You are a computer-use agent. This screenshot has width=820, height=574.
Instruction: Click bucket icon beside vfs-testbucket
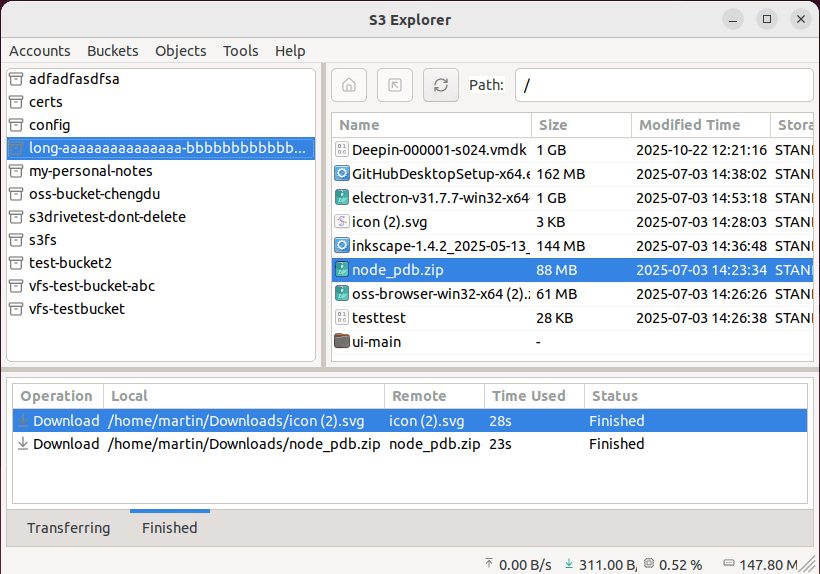[x=16, y=309]
